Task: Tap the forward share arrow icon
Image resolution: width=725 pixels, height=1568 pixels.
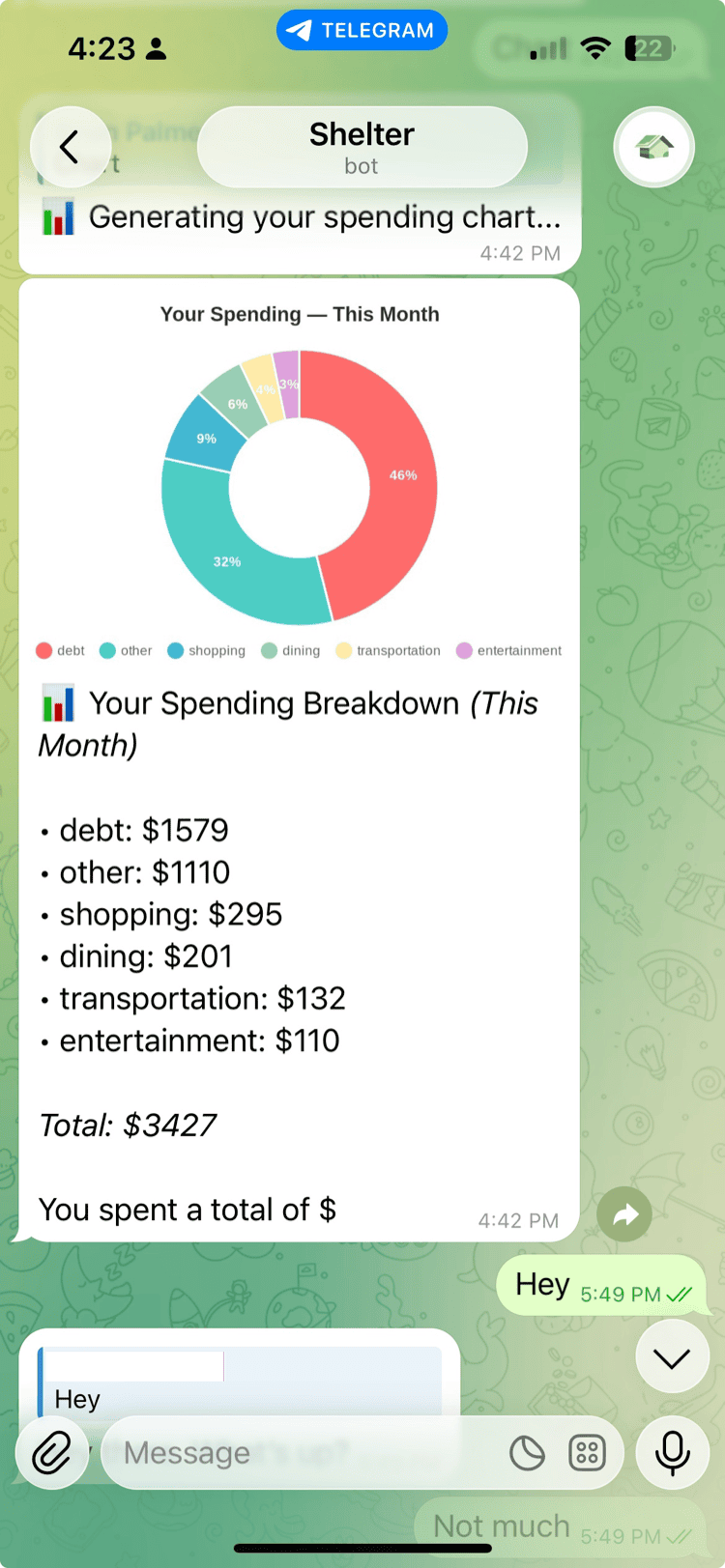Action: tap(624, 1214)
